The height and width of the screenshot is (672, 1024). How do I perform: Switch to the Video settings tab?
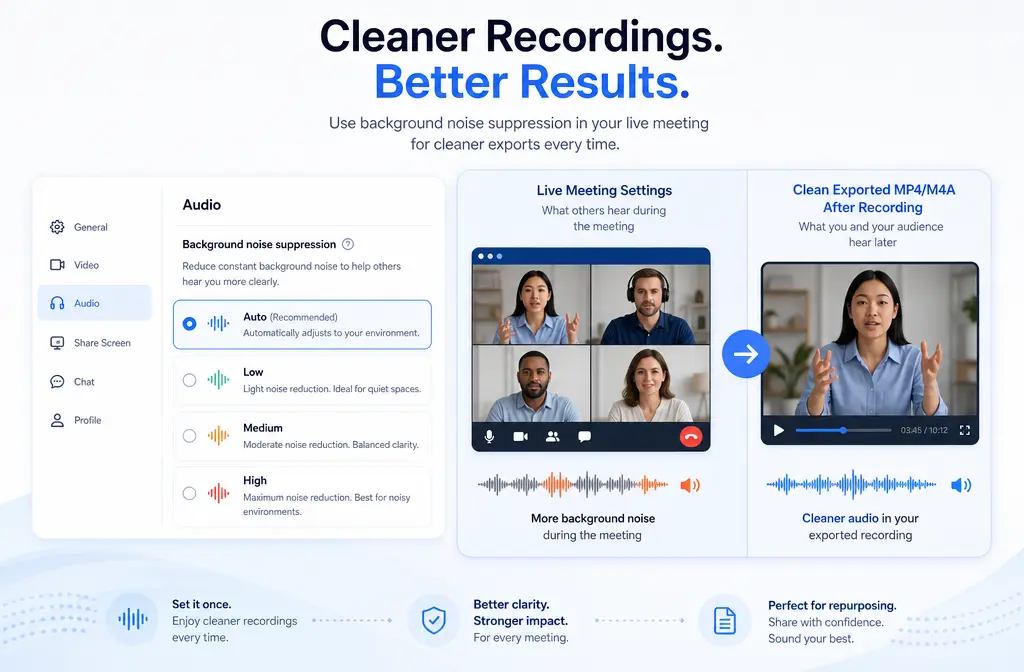95,264
